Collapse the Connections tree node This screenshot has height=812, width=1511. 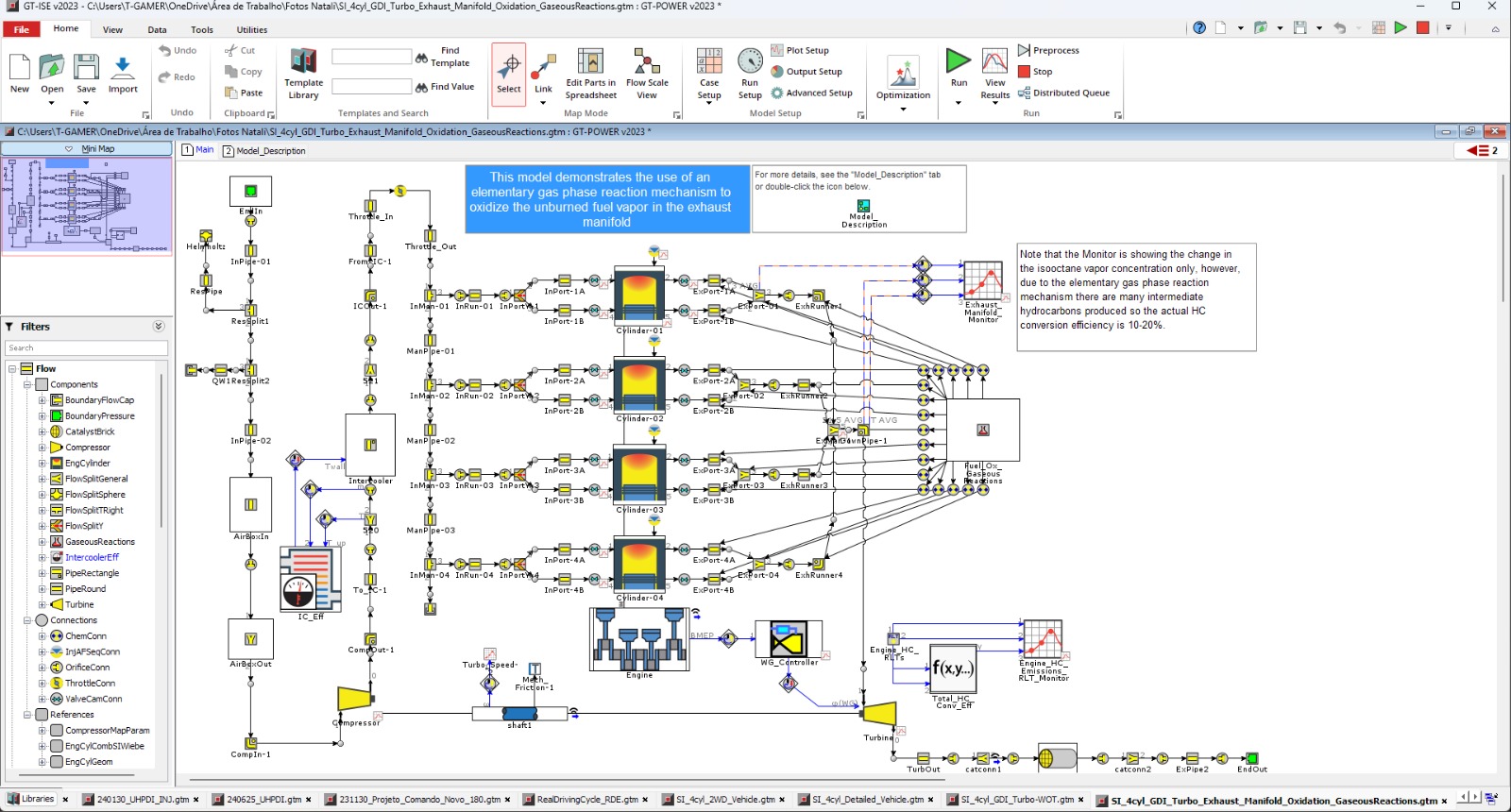[x=27, y=620]
